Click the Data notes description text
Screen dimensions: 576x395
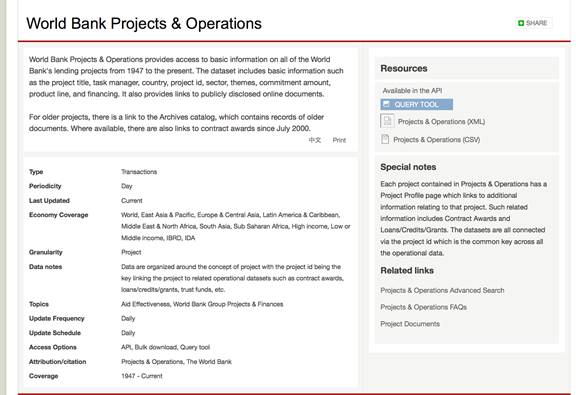pyautogui.click(x=233, y=278)
